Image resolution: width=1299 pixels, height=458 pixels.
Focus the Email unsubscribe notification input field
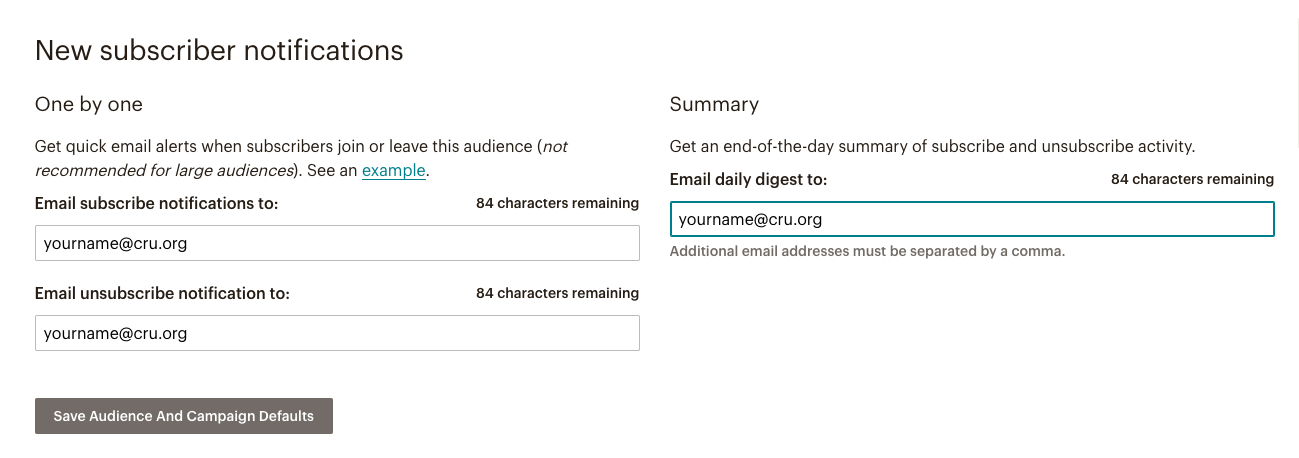pos(337,333)
